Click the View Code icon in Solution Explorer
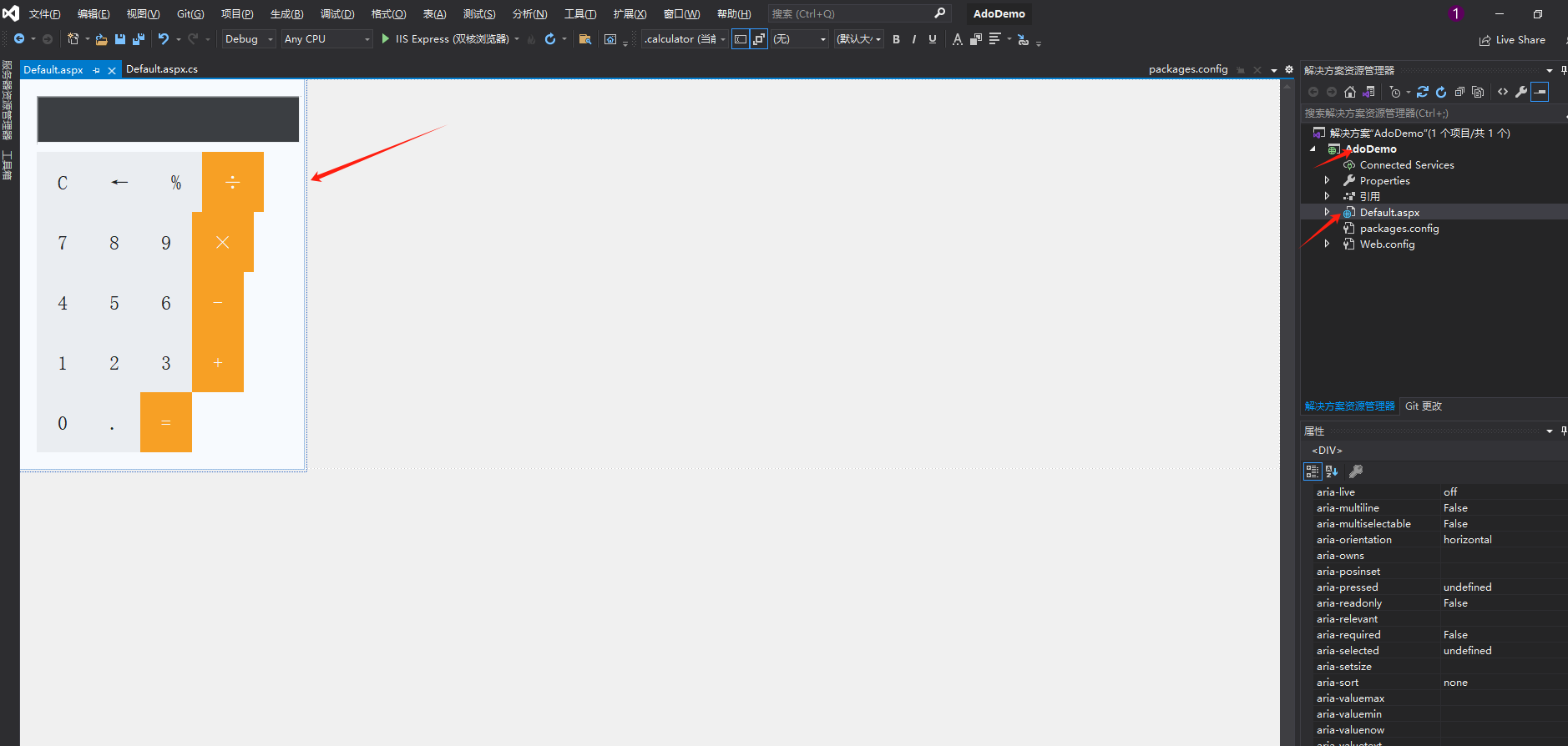Image resolution: width=1568 pixels, height=746 pixels. click(1503, 92)
